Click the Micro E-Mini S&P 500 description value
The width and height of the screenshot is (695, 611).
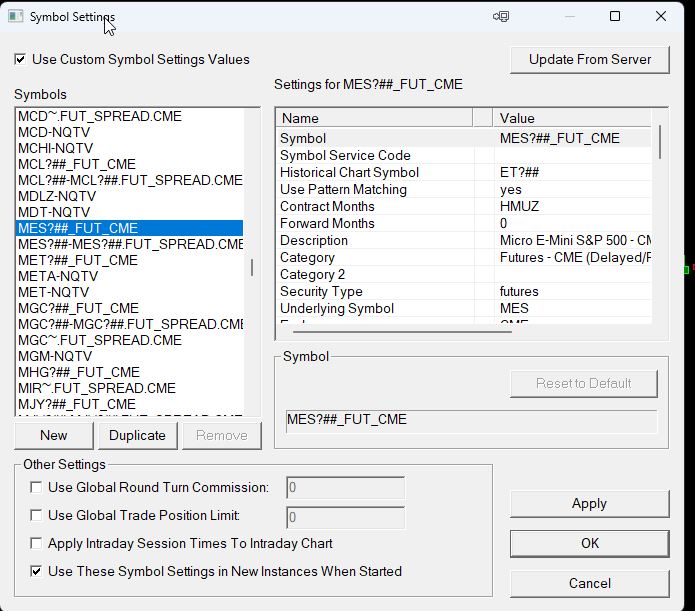coord(575,240)
